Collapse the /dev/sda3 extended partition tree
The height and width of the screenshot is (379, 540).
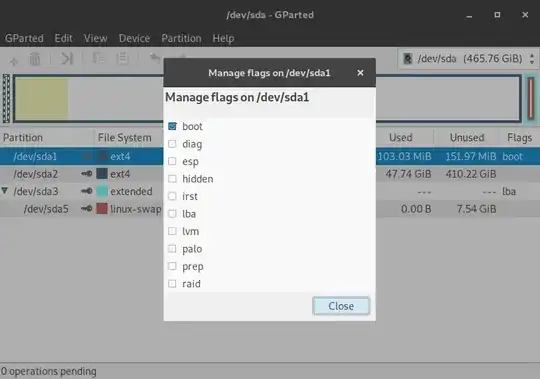point(4,190)
